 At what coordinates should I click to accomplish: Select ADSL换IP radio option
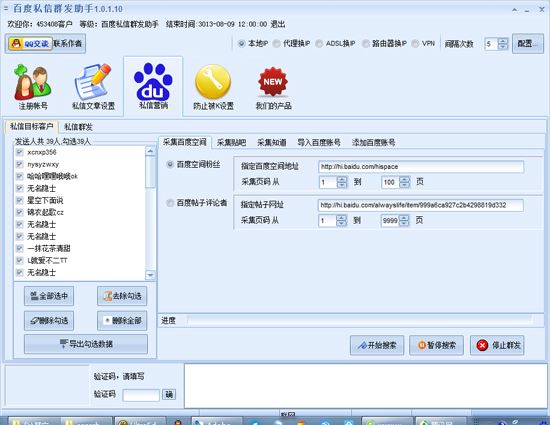(319, 44)
